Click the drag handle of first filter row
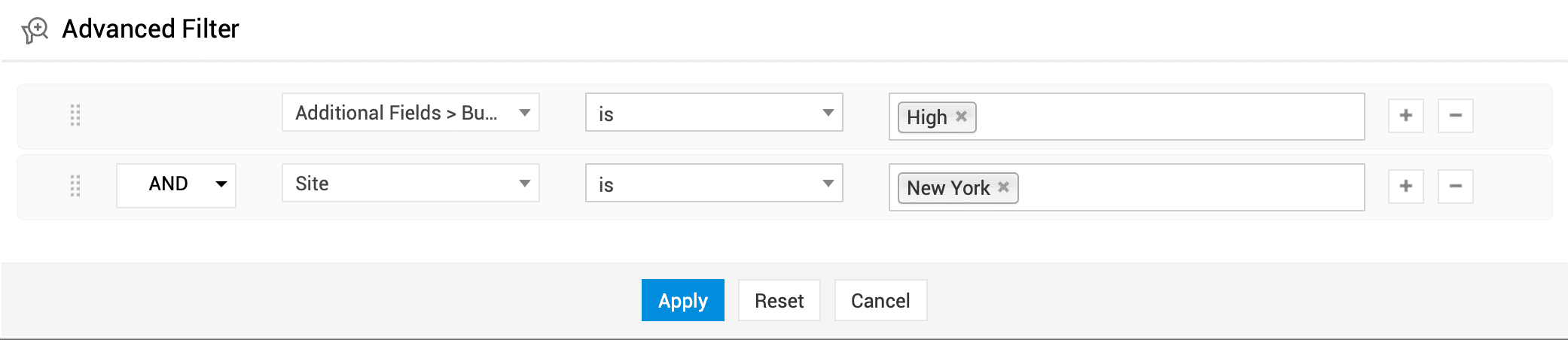The height and width of the screenshot is (340, 1568). tap(75, 115)
